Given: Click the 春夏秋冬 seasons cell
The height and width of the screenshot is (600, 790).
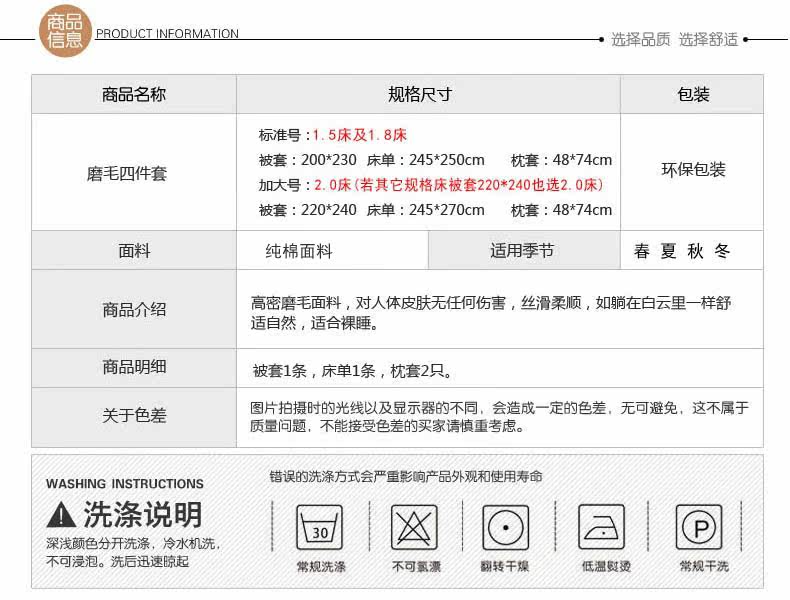Looking at the screenshot, I should tap(682, 251).
